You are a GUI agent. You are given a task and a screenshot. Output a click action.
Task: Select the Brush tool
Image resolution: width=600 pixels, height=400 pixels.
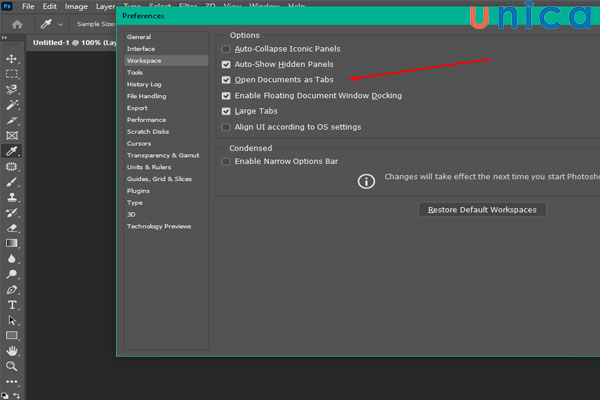pos(11,182)
